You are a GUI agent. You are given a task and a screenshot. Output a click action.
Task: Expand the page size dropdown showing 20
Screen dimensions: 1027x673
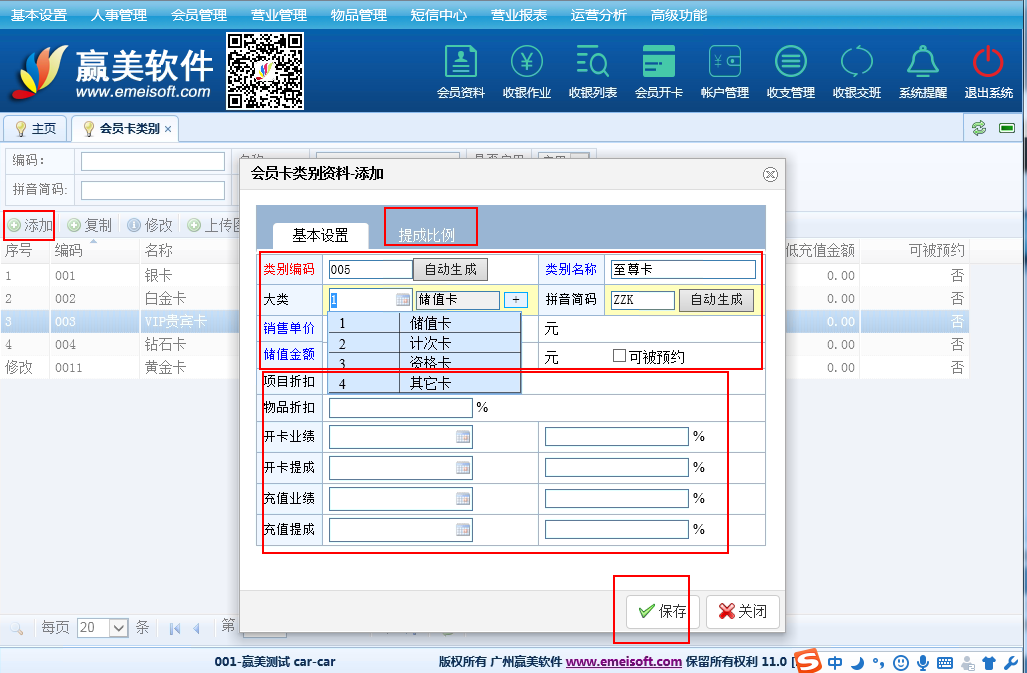(x=118, y=628)
